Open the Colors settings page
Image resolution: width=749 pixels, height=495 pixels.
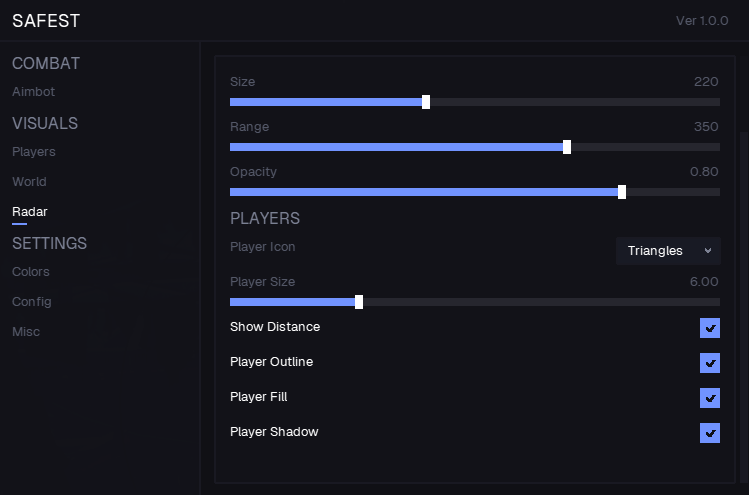(x=30, y=272)
